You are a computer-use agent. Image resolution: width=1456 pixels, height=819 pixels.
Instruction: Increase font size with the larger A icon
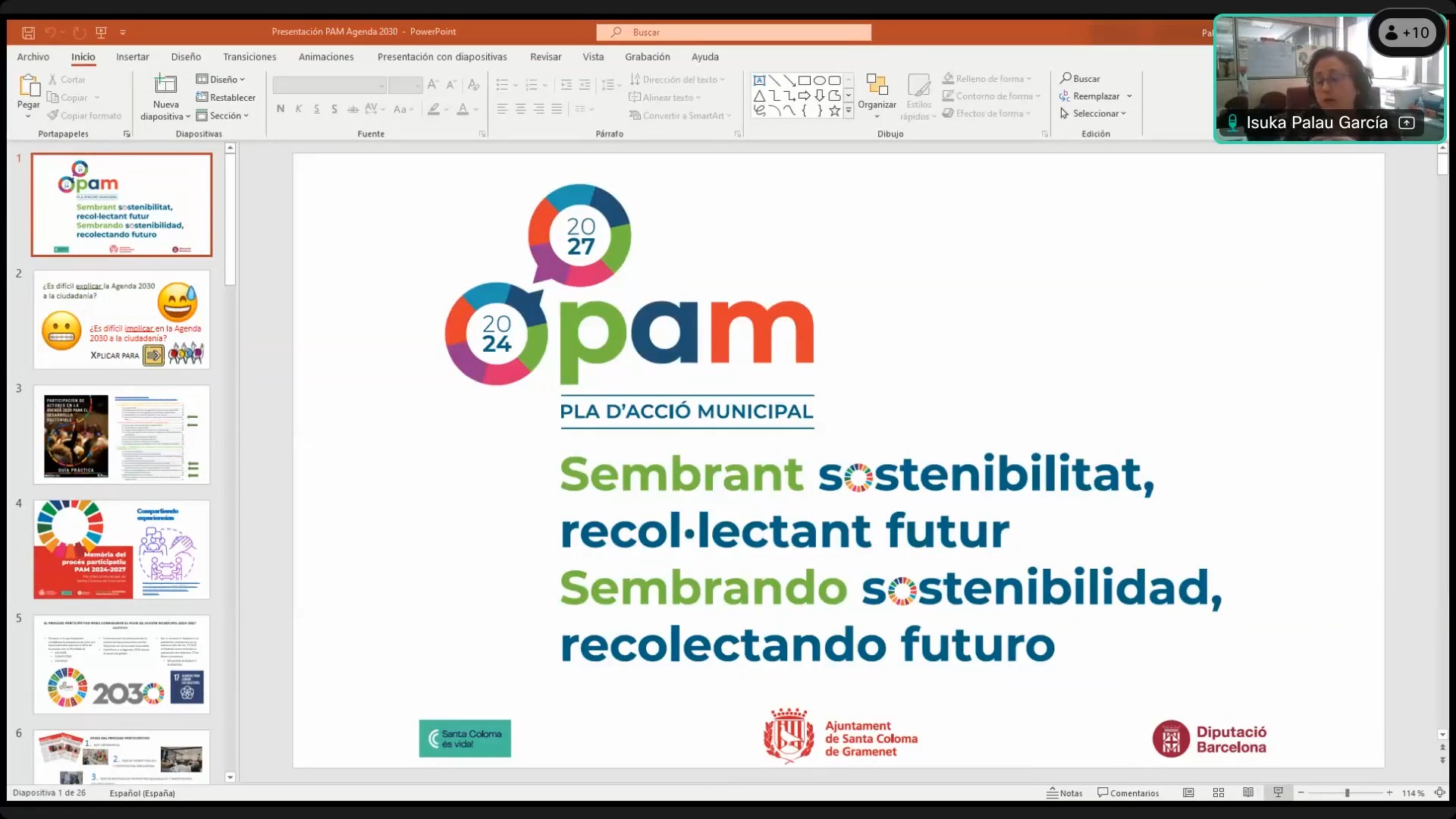click(x=433, y=85)
